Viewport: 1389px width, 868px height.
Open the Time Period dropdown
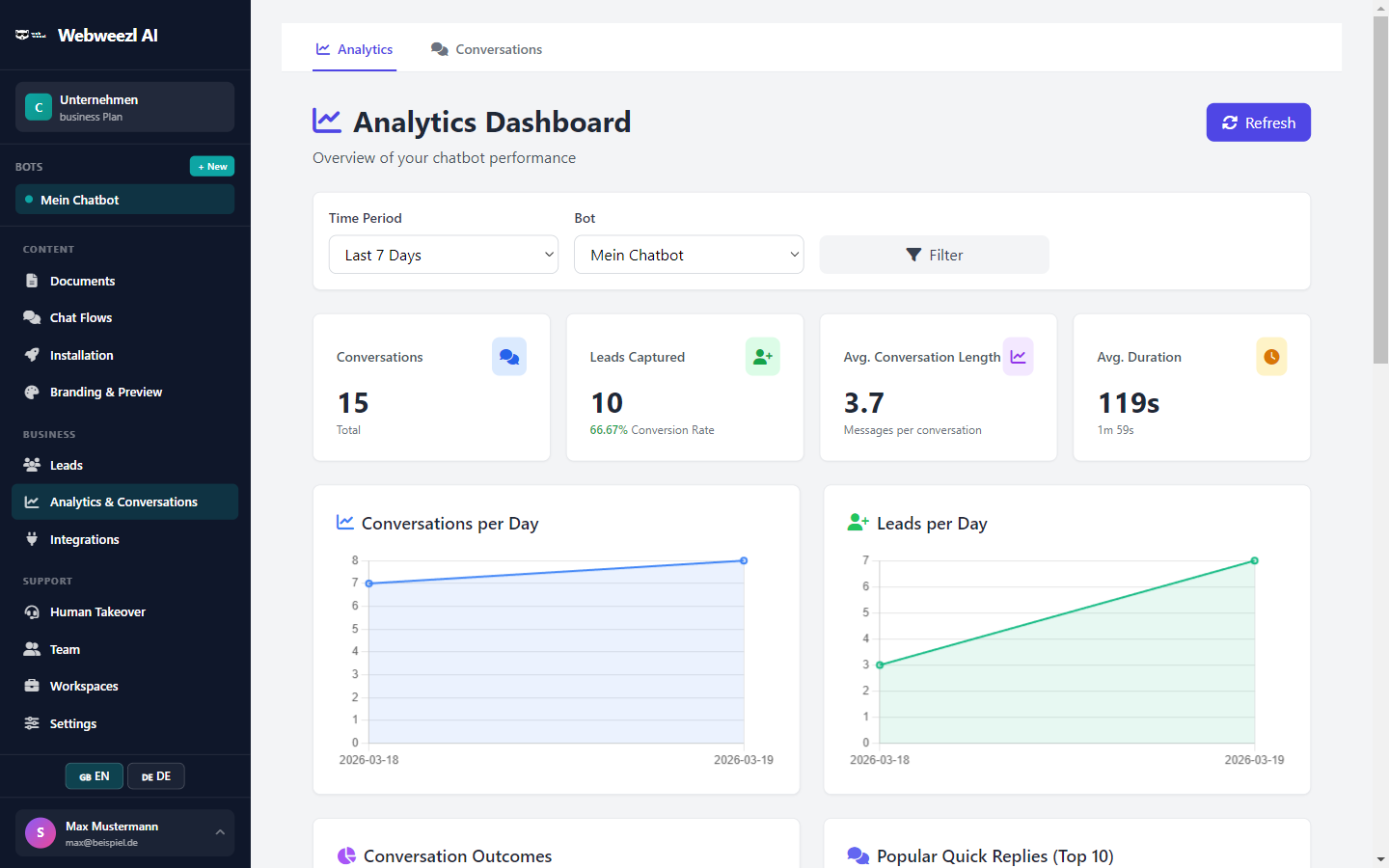pos(443,254)
